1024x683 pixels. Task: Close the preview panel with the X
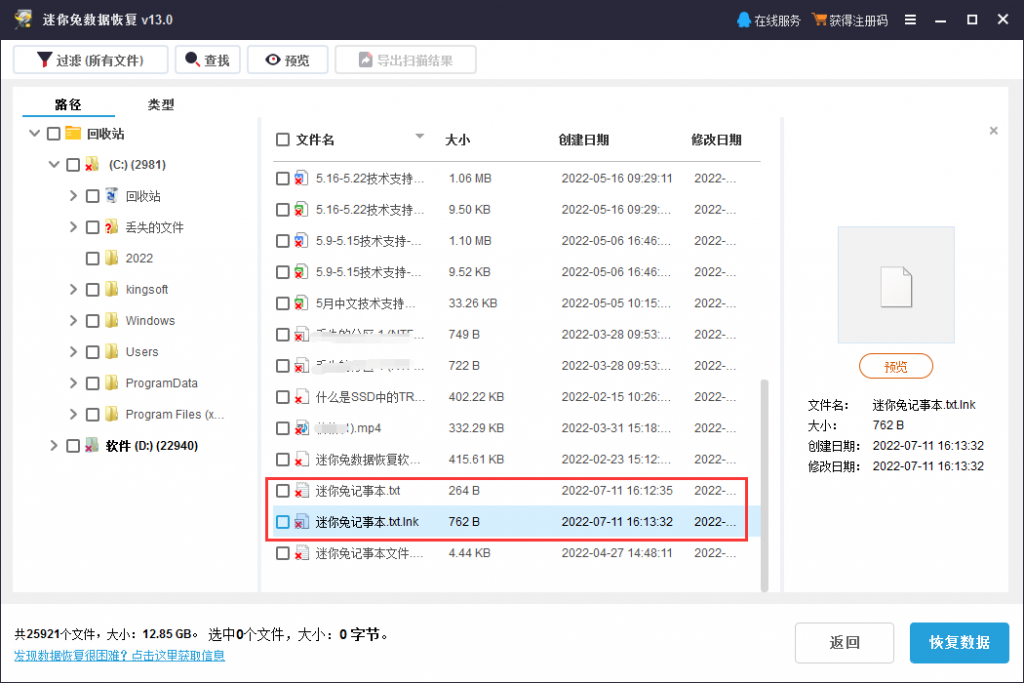[x=993, y=131]
